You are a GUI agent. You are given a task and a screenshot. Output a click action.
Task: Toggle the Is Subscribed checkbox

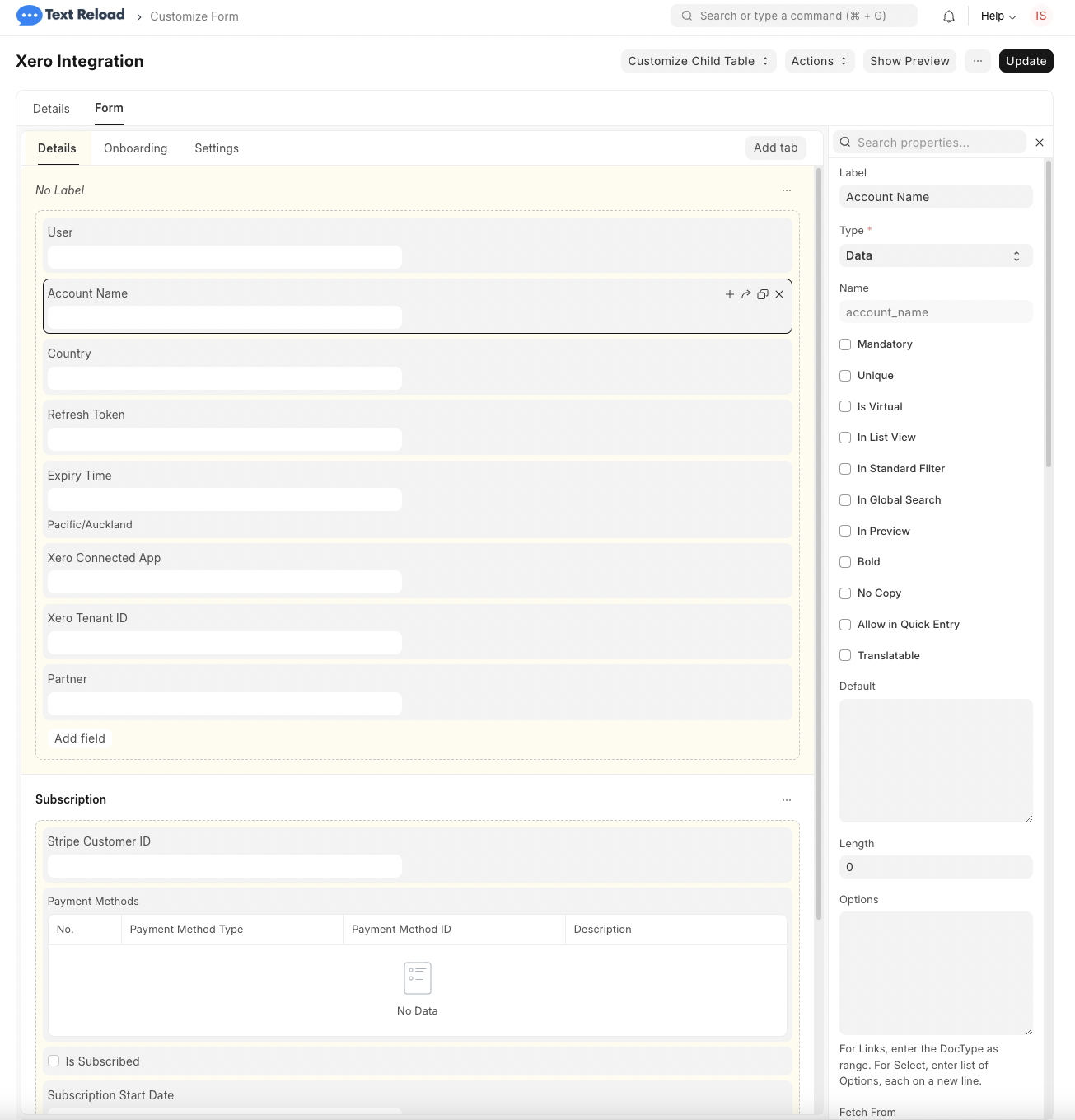[x=54, y=1061]
